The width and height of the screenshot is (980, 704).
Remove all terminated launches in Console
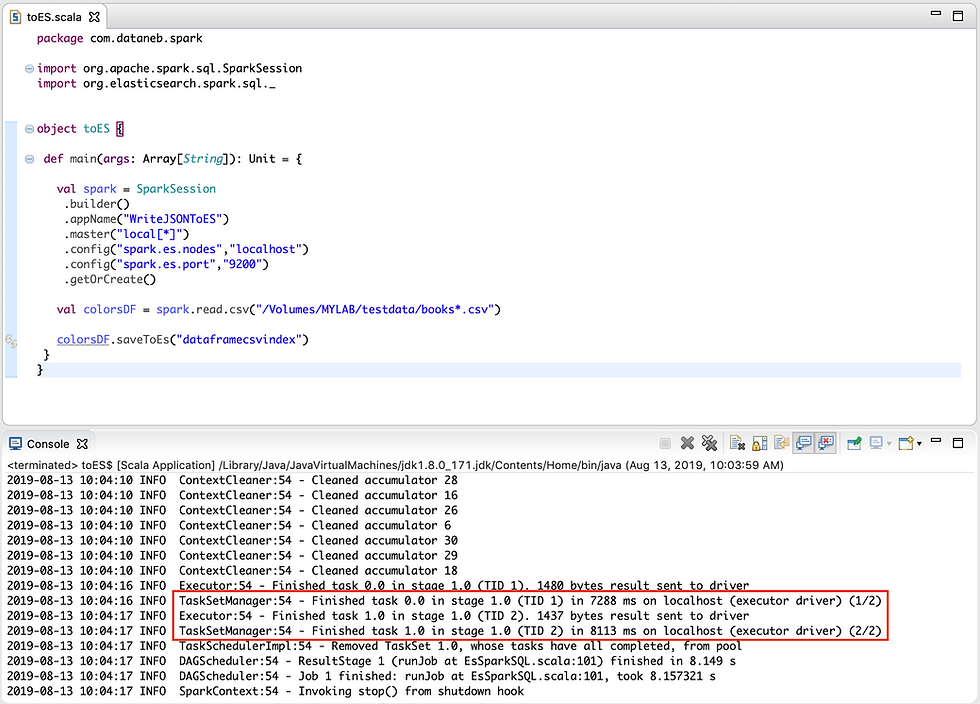click(709, 443)
